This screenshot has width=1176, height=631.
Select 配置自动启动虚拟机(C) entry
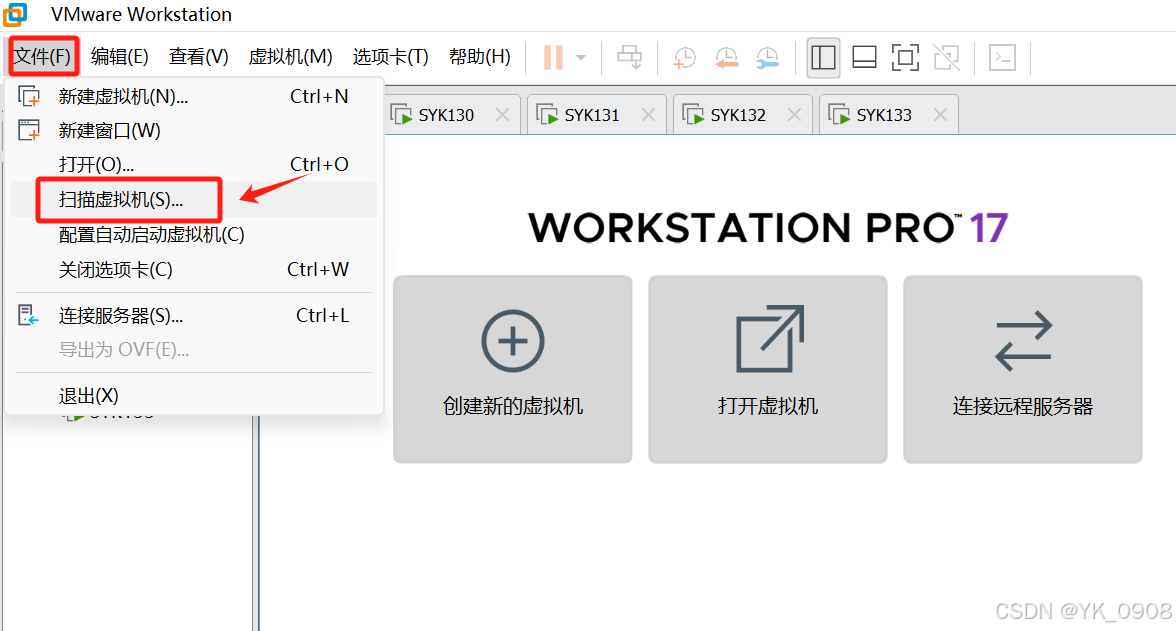tap(194, 235)
